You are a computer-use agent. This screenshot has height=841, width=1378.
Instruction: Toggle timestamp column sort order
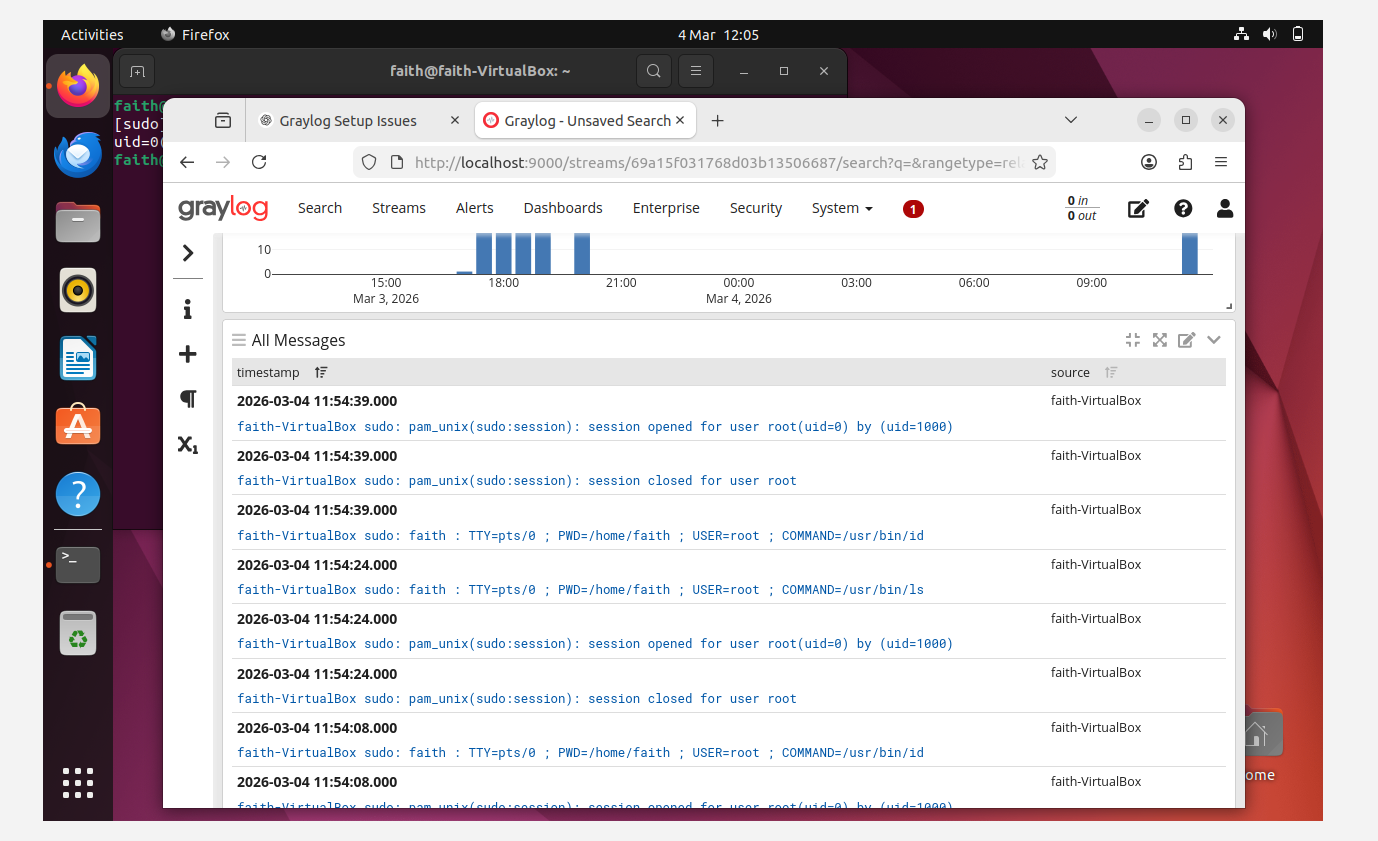click(x=321, y=372)
